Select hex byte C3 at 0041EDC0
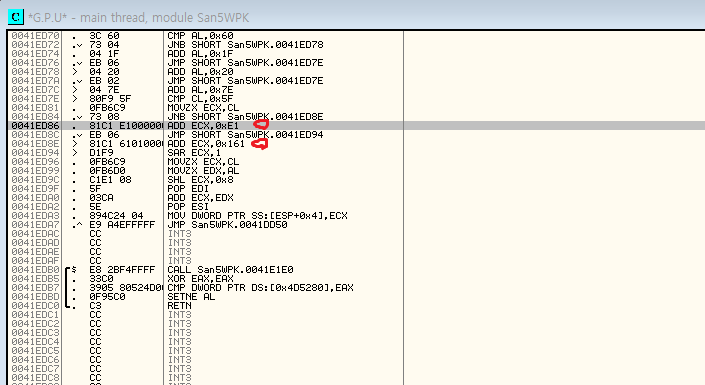This screenshot has height=385, width=705. (95, 305)
